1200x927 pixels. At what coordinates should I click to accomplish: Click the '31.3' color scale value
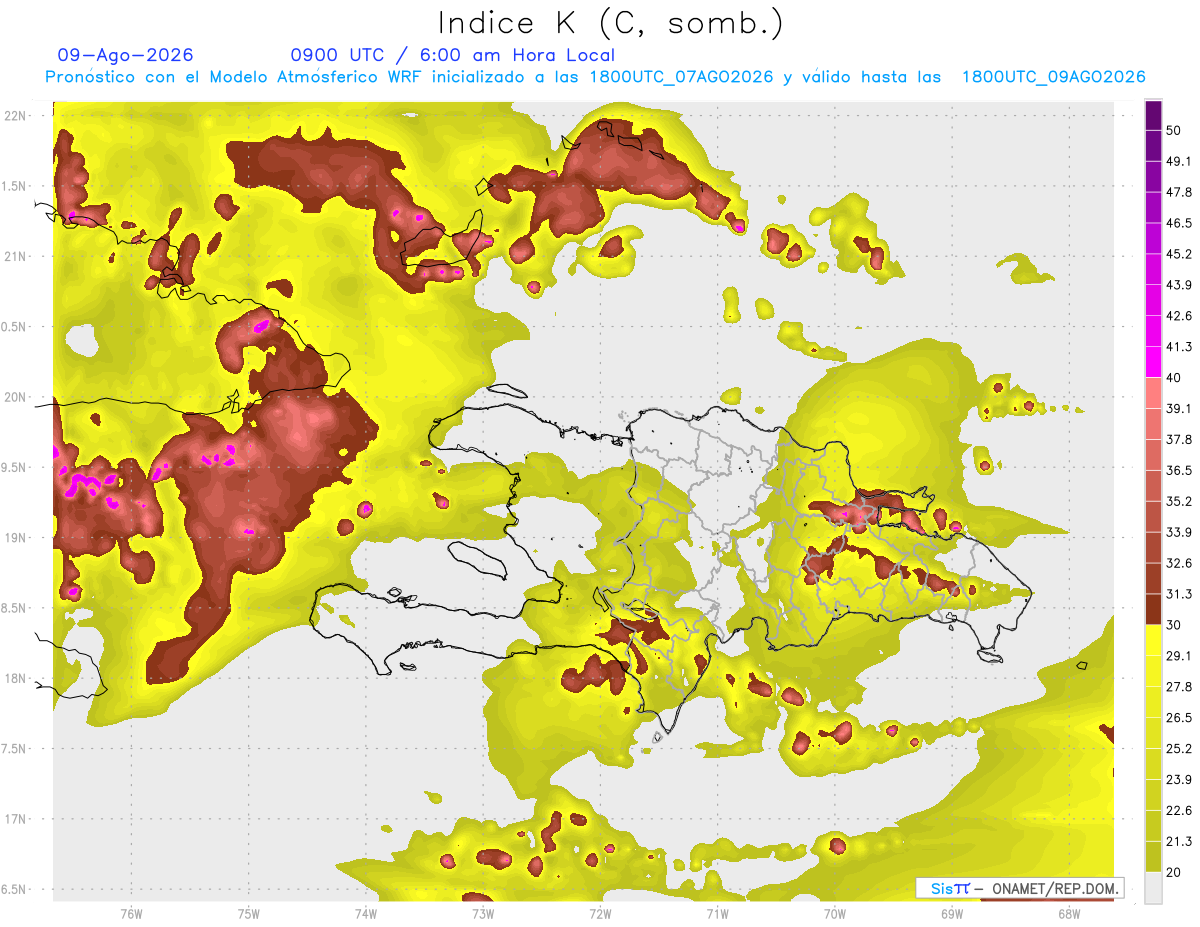(1179, 594)
